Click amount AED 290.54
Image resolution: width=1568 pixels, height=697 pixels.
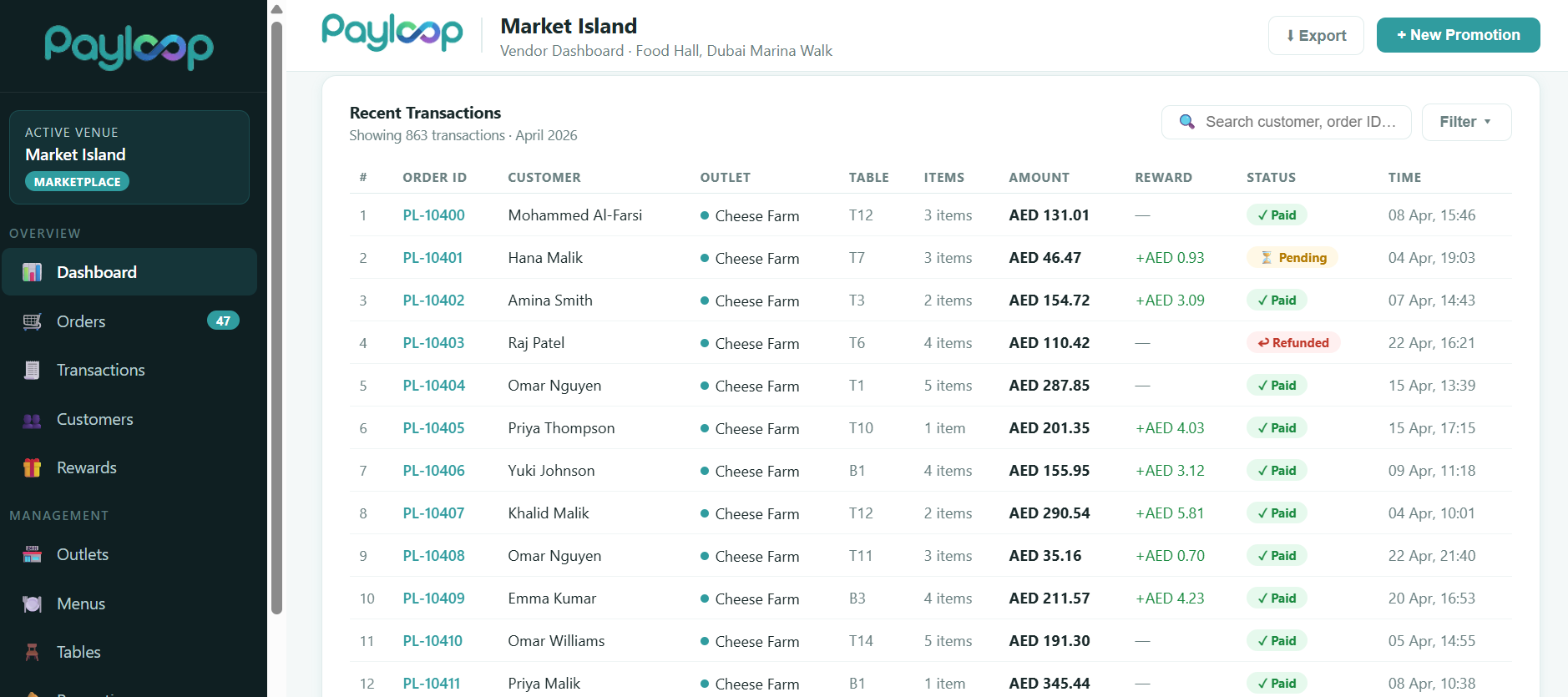pos(1049,513)
